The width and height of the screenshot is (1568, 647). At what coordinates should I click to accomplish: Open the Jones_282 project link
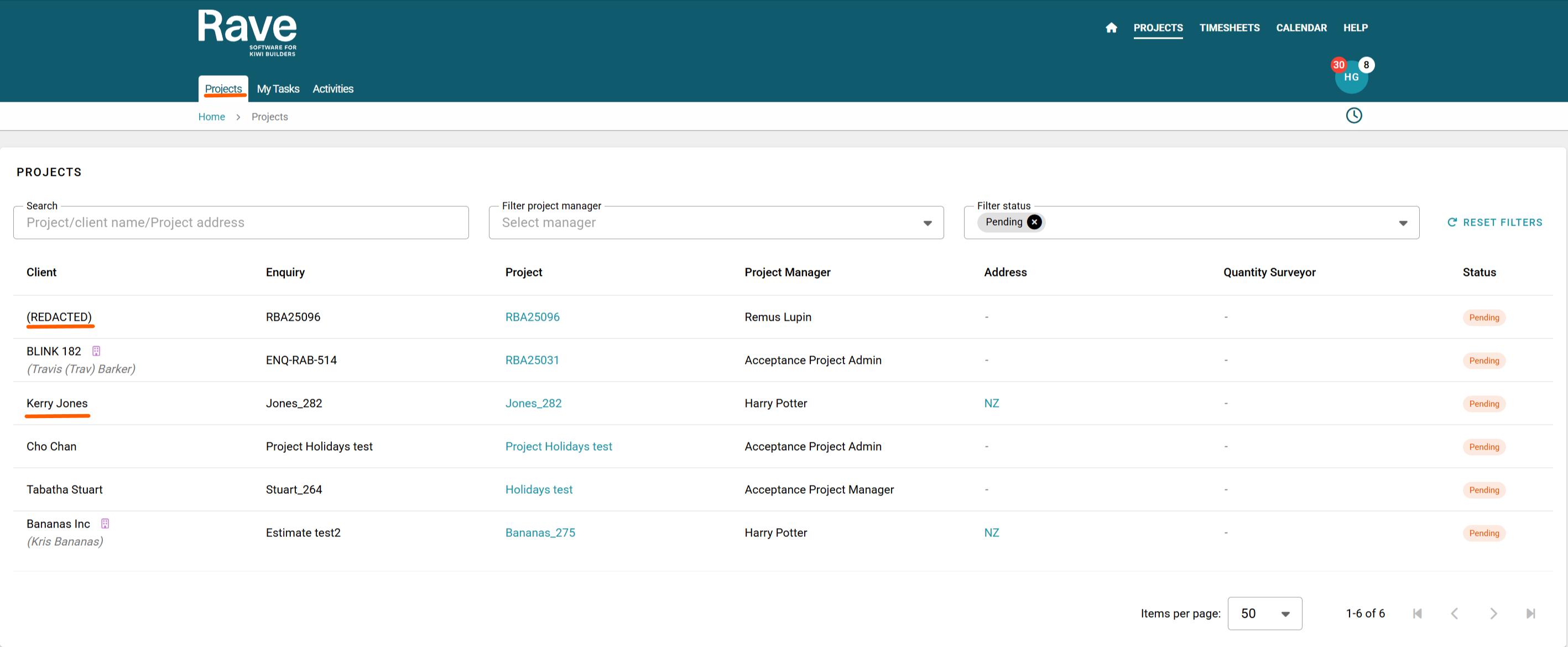tap(533, 404)
